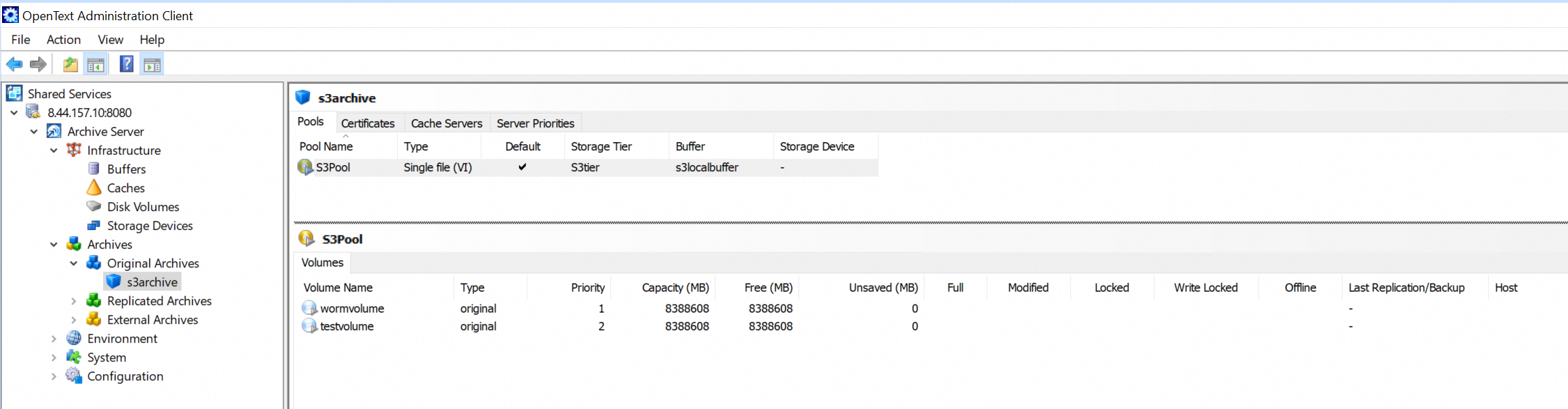This screenshot has width=1568, height=409.
Task: Click the S3tier storage tier cell
Action: click(x=585, y=167)
